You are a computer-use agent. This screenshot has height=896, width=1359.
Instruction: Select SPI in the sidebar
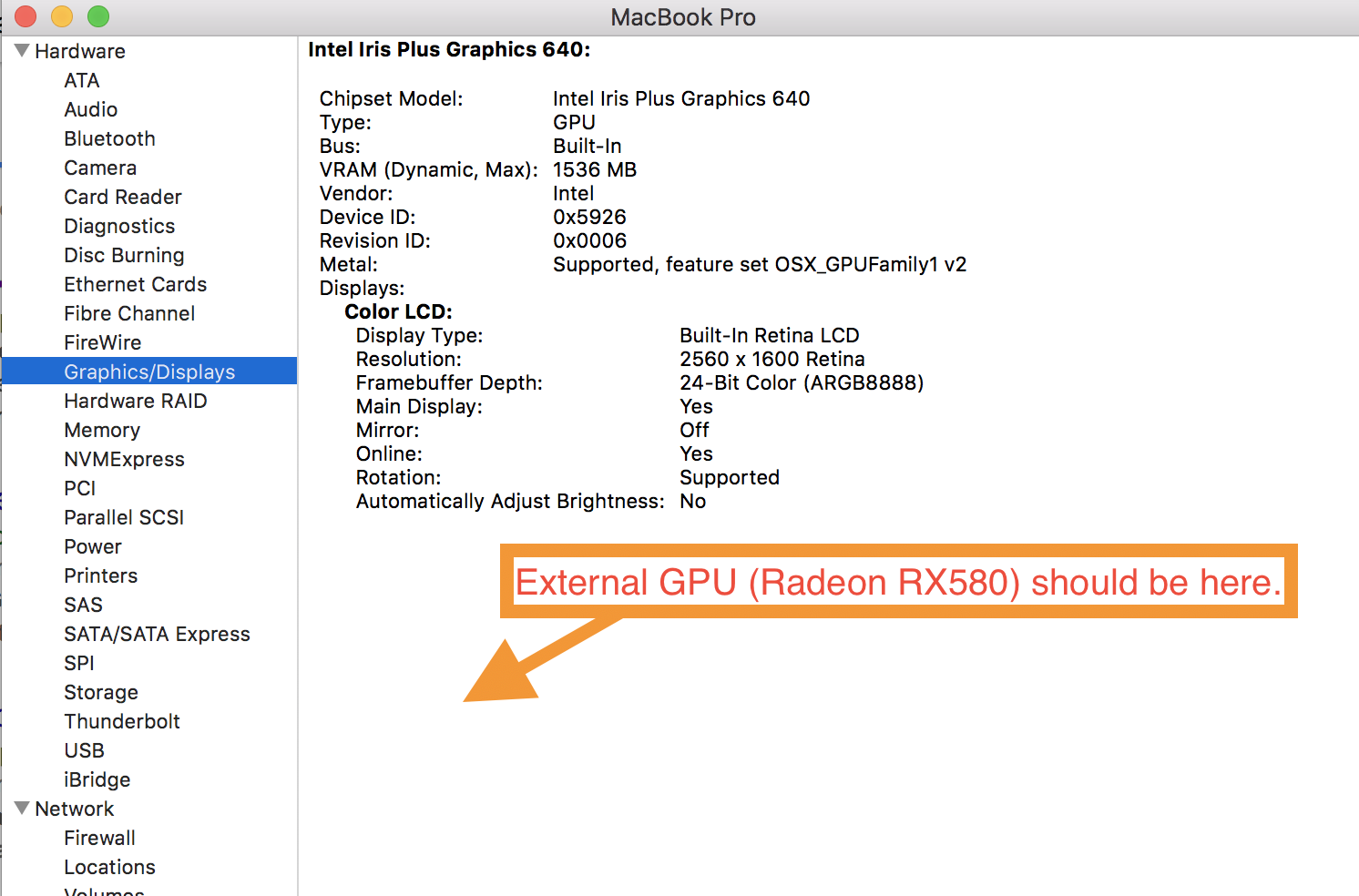(x=79, y=663)
